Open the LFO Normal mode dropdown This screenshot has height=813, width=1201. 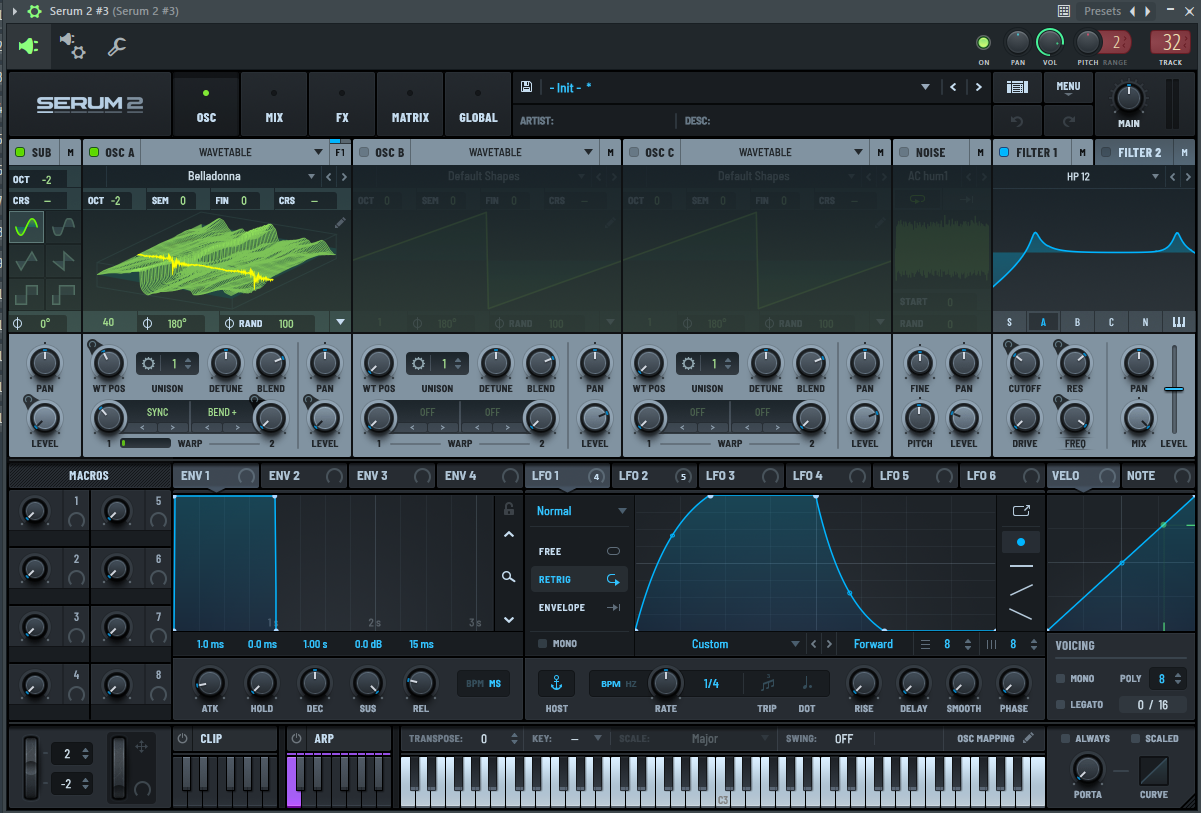click(x=582, y=510)
